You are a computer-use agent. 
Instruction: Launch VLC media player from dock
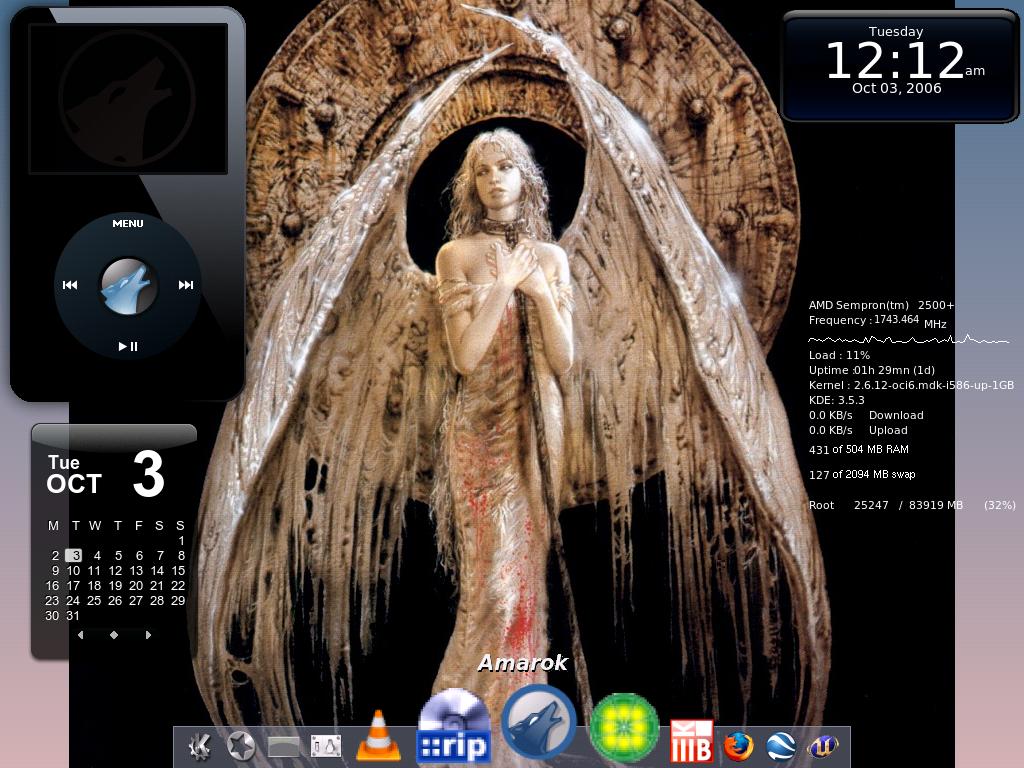click(x=378, y=735)
